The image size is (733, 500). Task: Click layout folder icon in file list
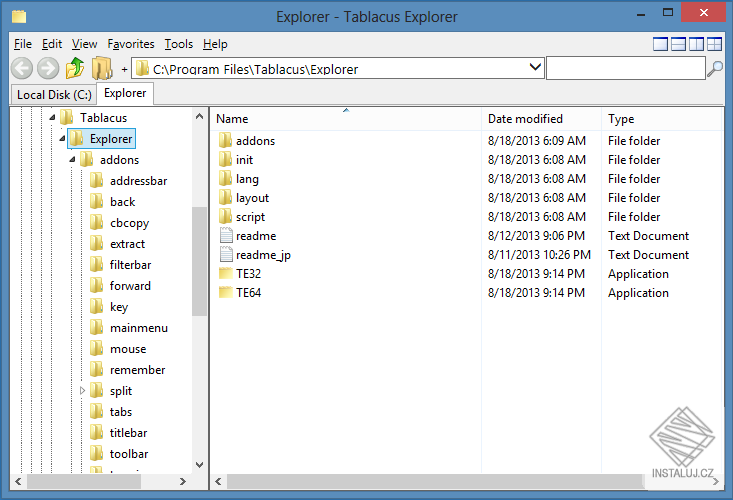(225, 197)
